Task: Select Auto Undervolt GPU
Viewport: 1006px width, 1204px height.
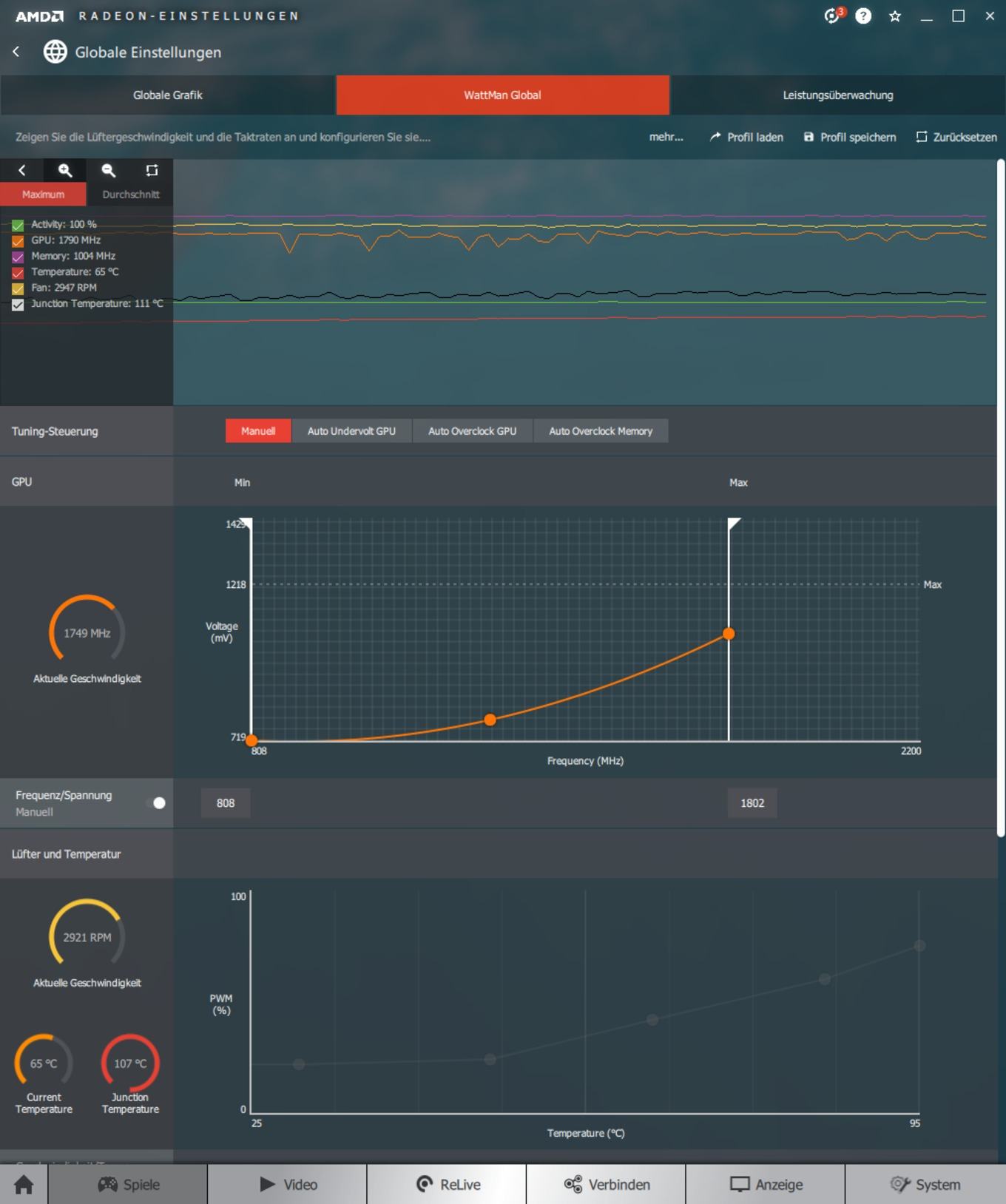Action: [351, 431]
